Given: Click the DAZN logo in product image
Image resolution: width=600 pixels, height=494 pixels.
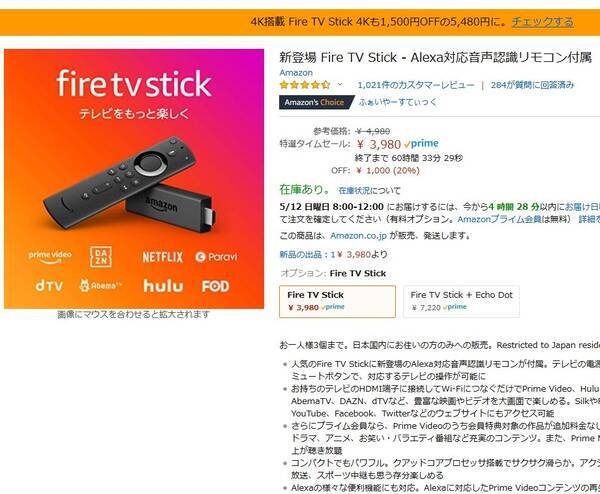Looking at the screenshot, I should [x=101, y=257].
